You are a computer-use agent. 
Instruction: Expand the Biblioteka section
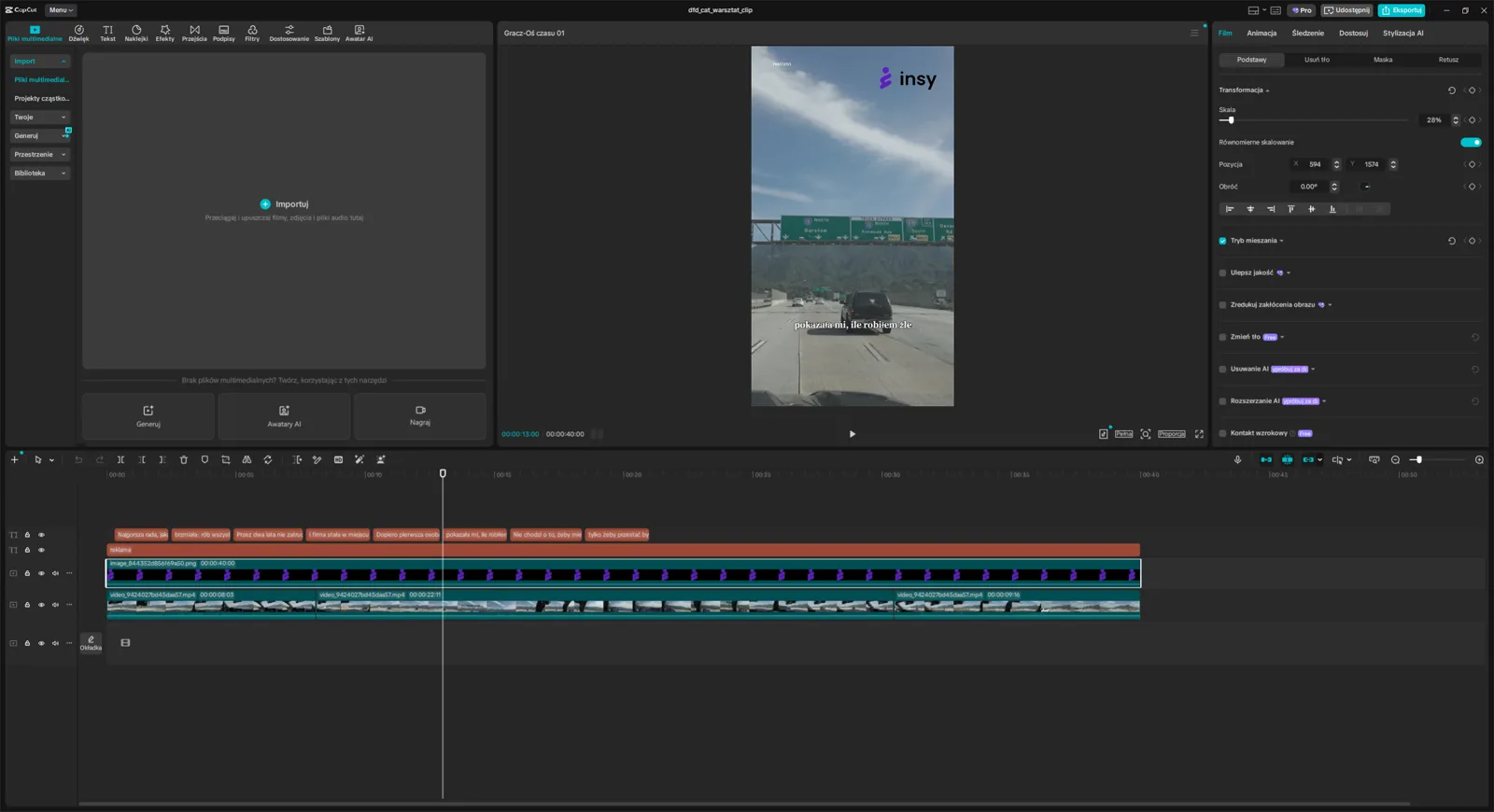40,174
